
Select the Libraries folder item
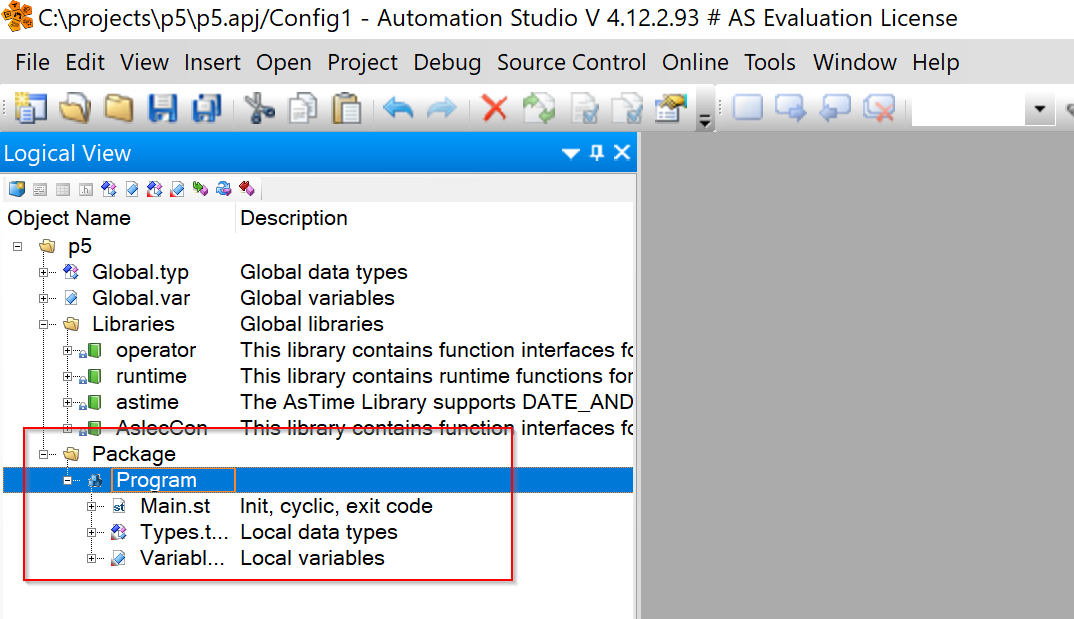(134, 325)
